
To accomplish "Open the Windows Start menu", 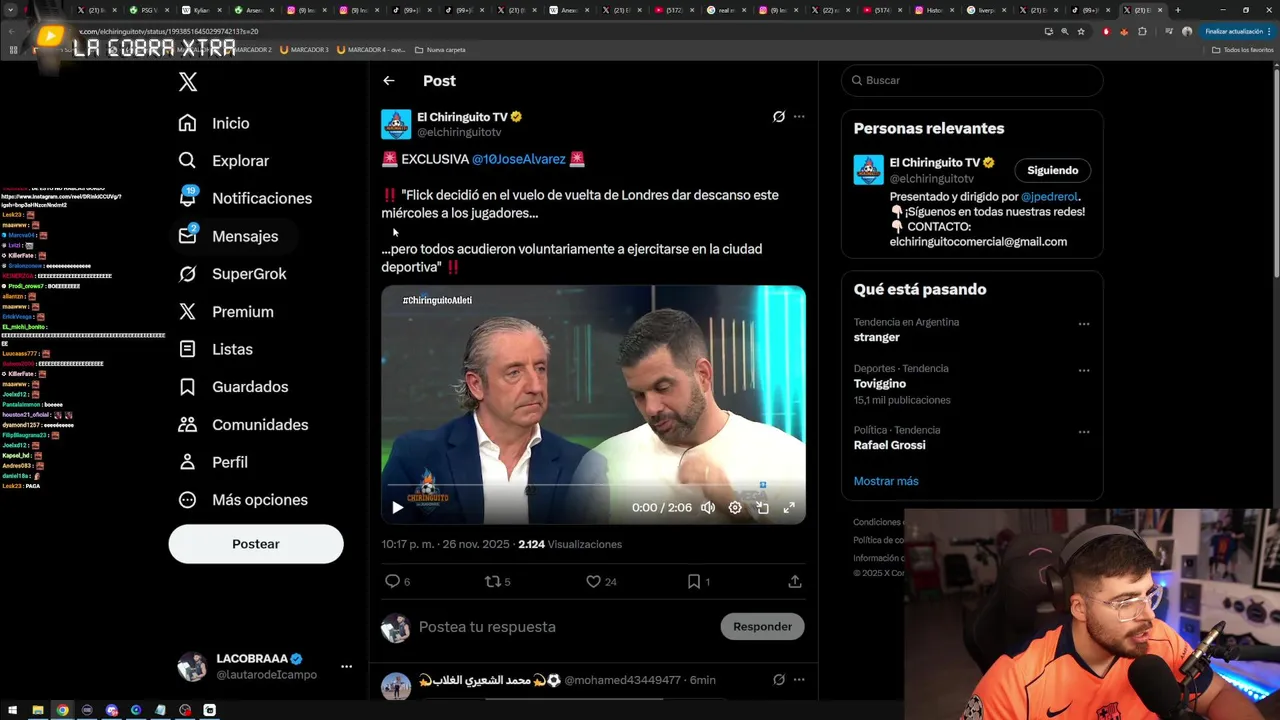I will (x=13, y=710).
